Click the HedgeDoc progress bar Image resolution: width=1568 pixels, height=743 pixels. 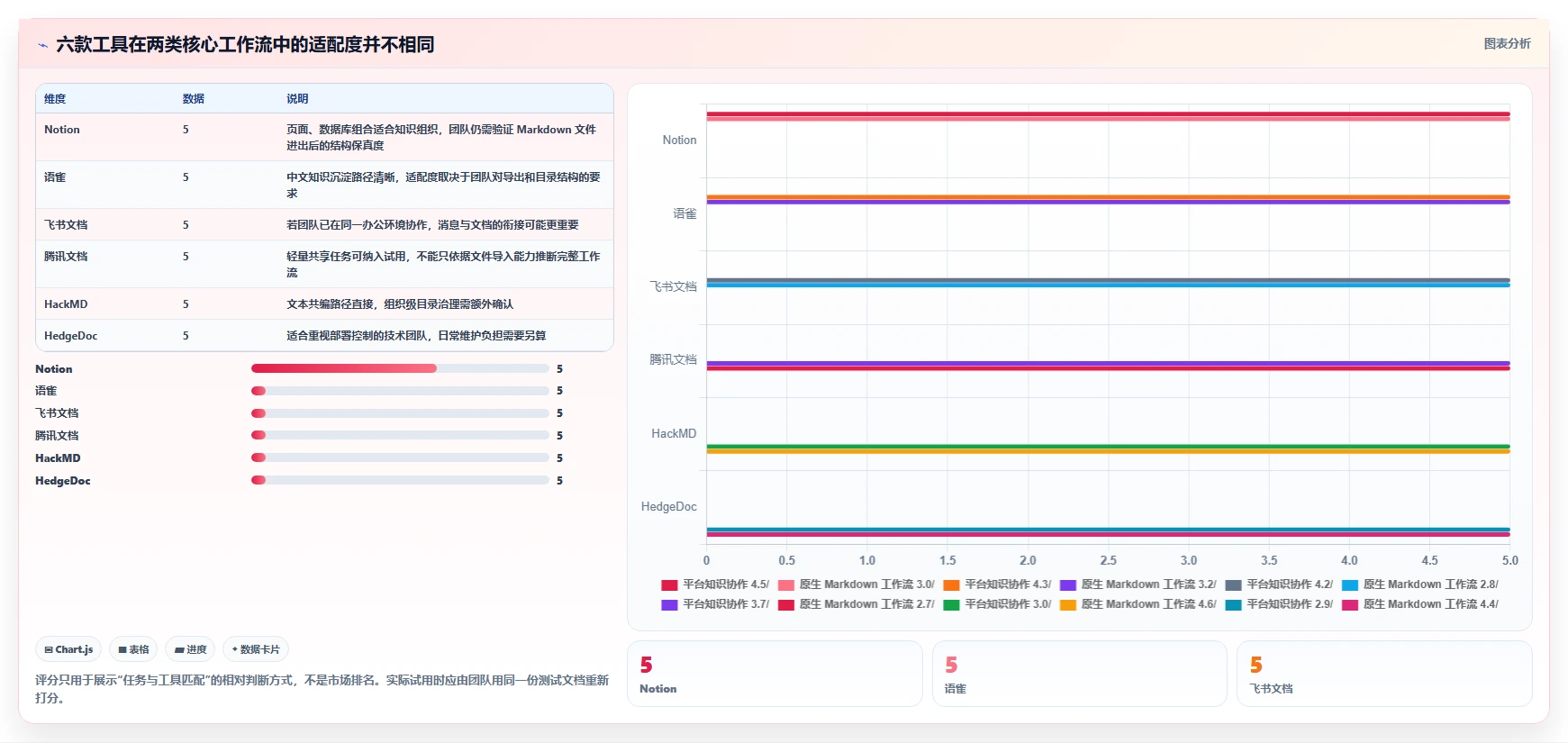coord(400,480)
